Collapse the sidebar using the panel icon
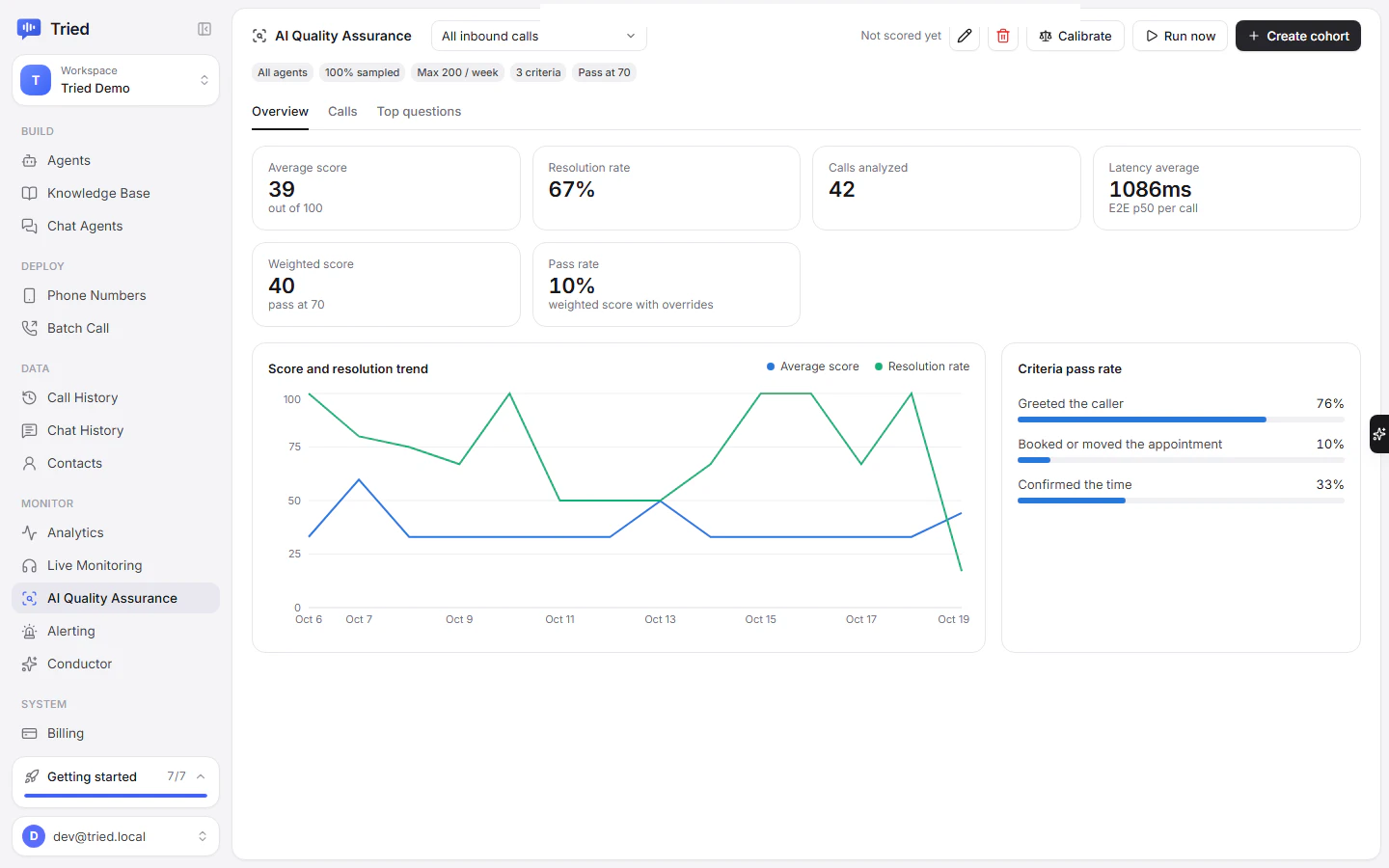1389x868 pixels. click(204, 29)
